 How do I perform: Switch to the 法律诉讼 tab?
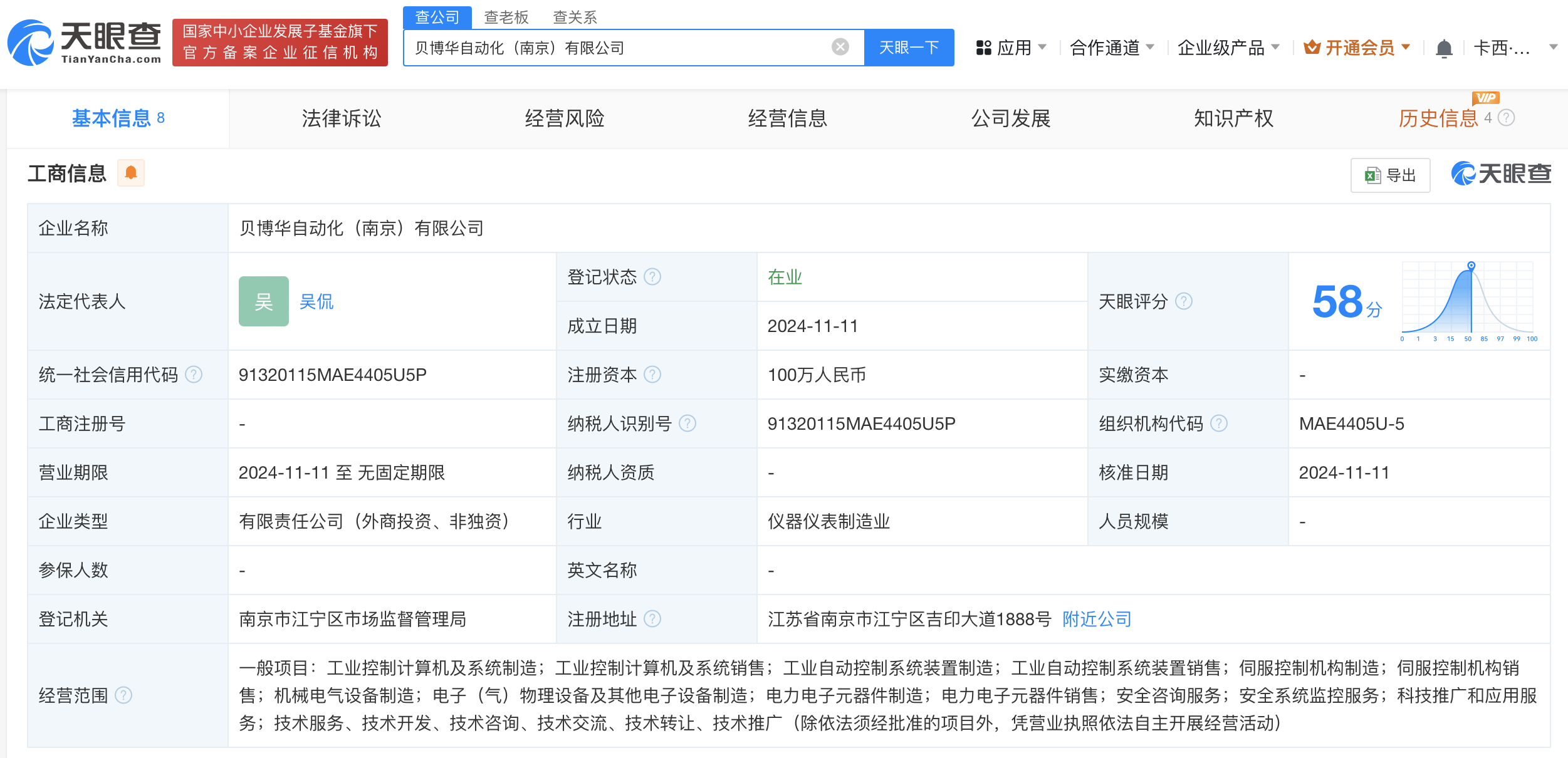click(x=341, y=118)
